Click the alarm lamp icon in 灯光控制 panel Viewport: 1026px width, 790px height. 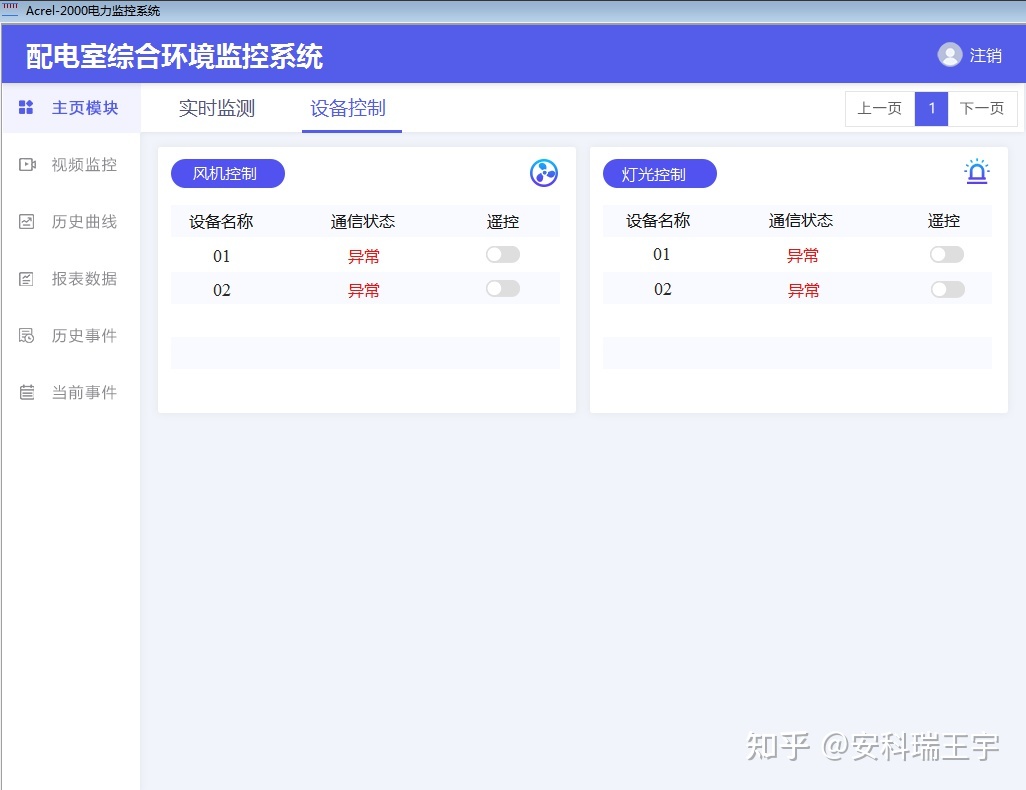[976, 171]
